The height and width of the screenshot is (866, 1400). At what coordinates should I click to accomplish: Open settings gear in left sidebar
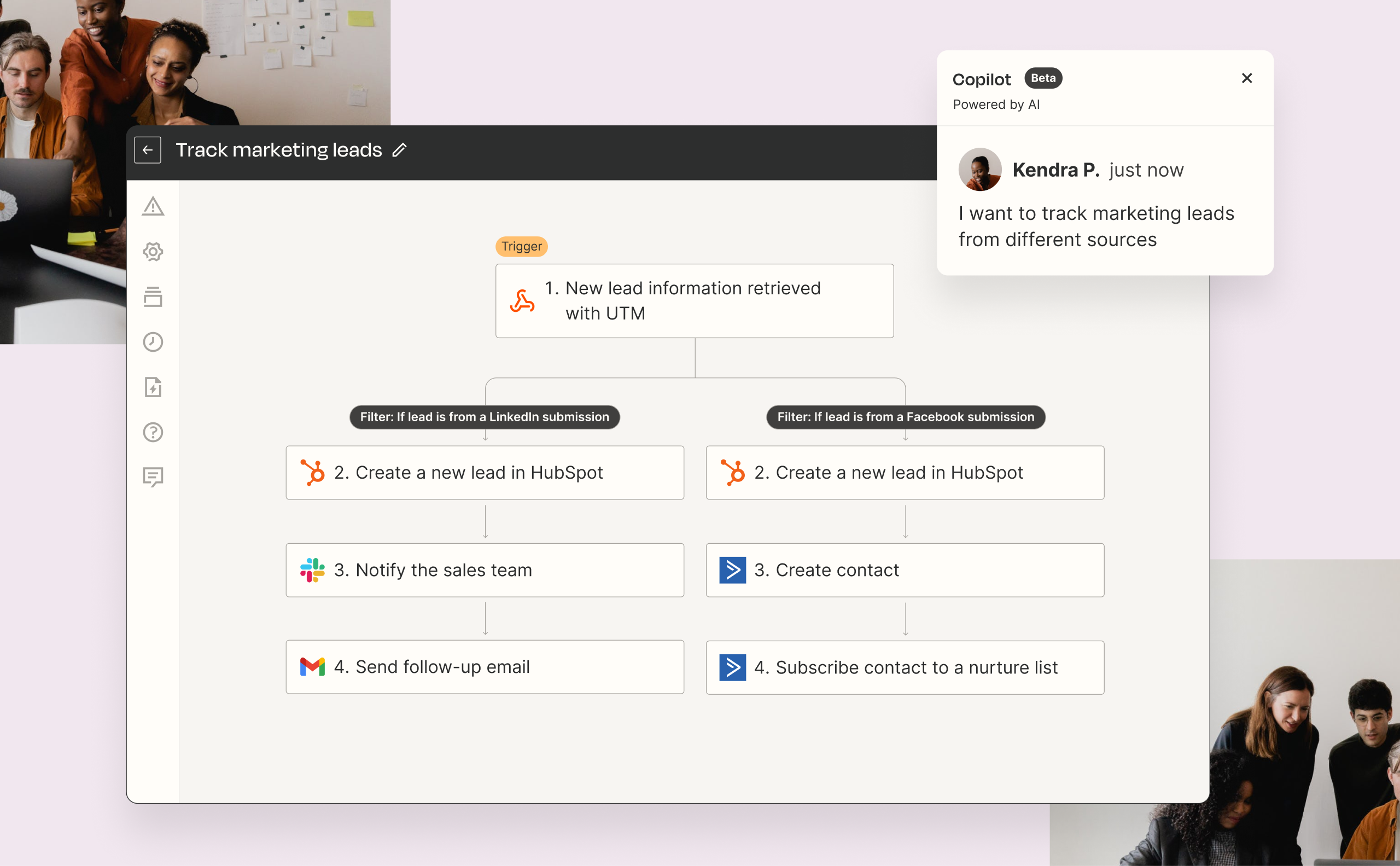pyautogui.click(x=153, y=252)
